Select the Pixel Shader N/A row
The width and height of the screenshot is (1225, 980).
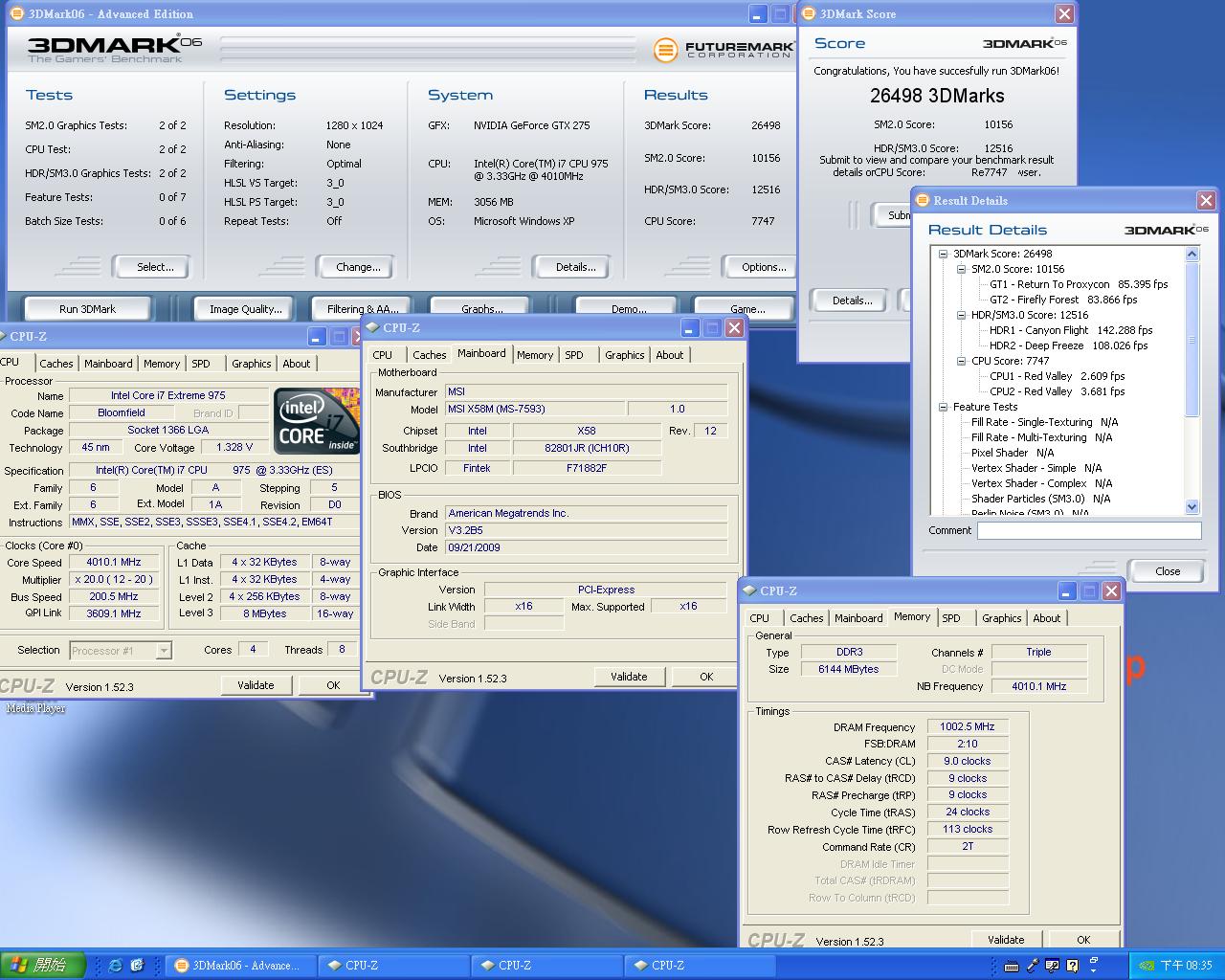point(1013,453)
